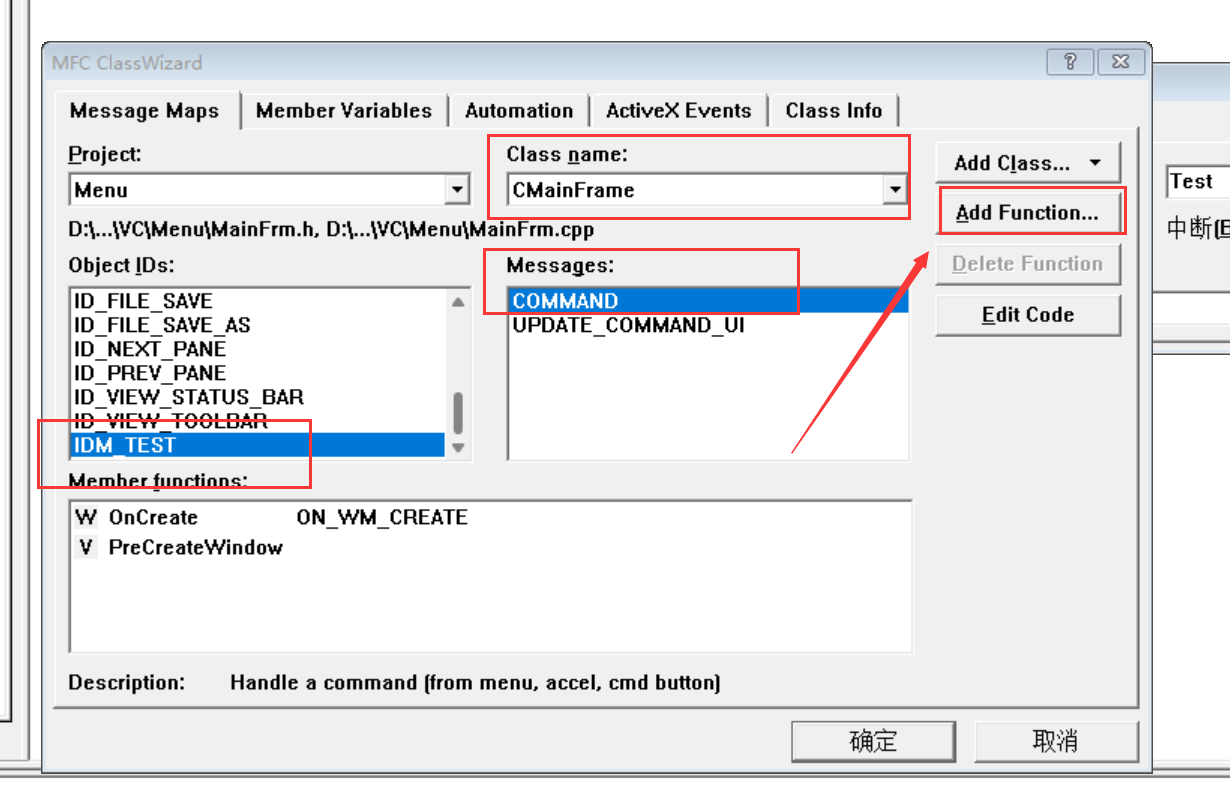Select ID_NEXT_PANE in Object IDs list
This screenshot has width=1230, height=806.
coord(257,349)
